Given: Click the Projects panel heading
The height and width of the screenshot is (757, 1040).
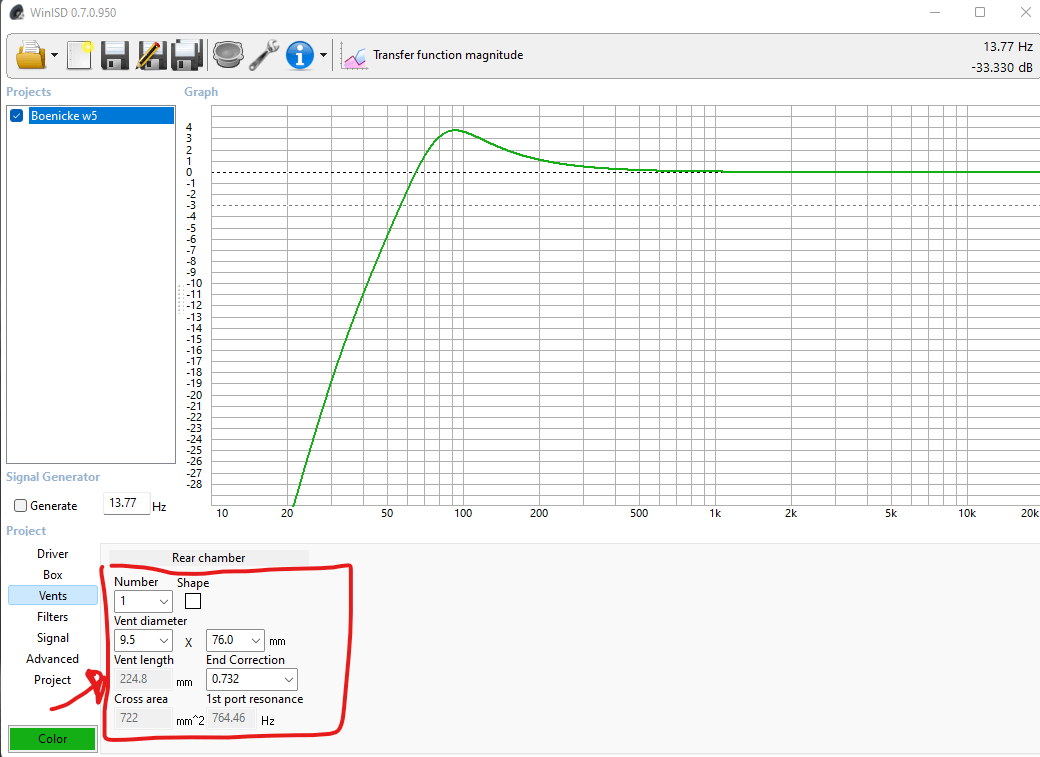Looking at the screenshot, I should [29, 92].
